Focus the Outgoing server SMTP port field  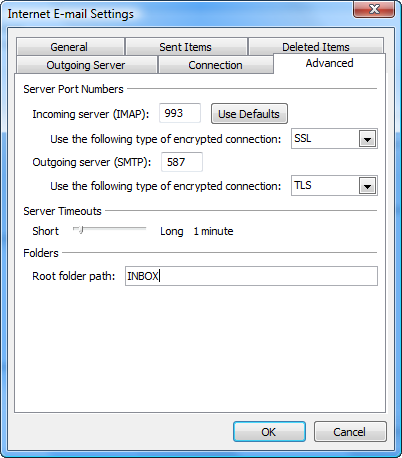pyautogui.click(x=182, y=162)
